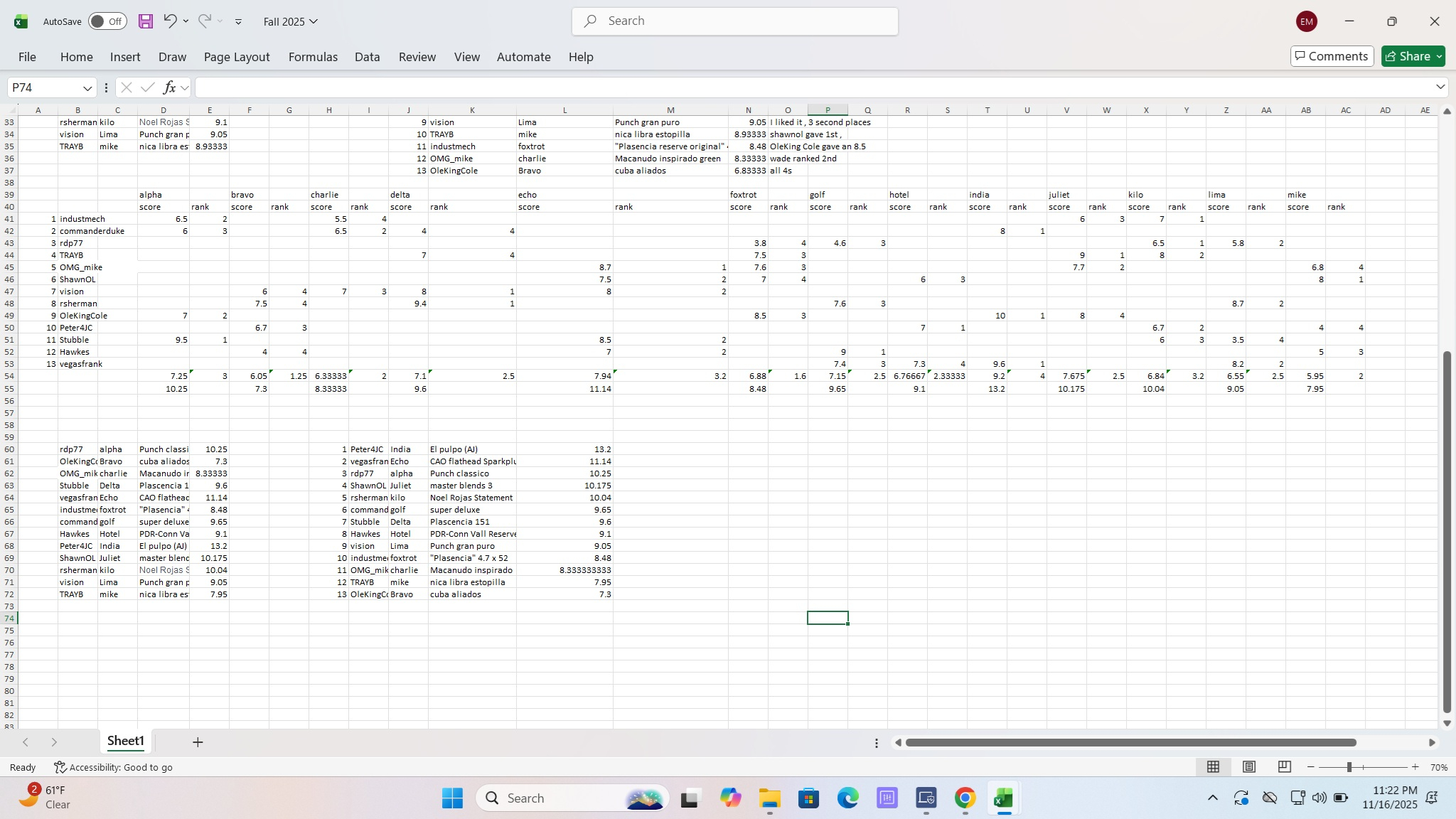Open Customize Quick Access Toolbar dropdown

(x=238, y=21)
